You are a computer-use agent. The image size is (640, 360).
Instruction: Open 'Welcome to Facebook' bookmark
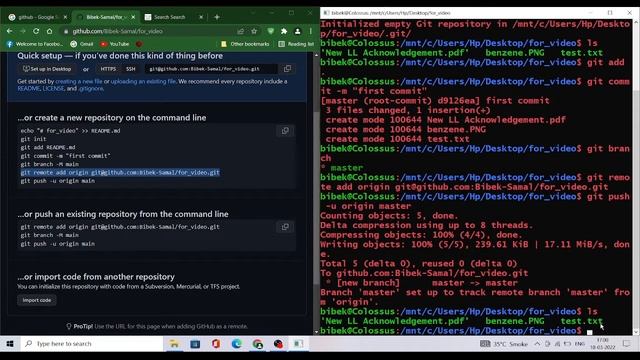click(x=35, y=44)
